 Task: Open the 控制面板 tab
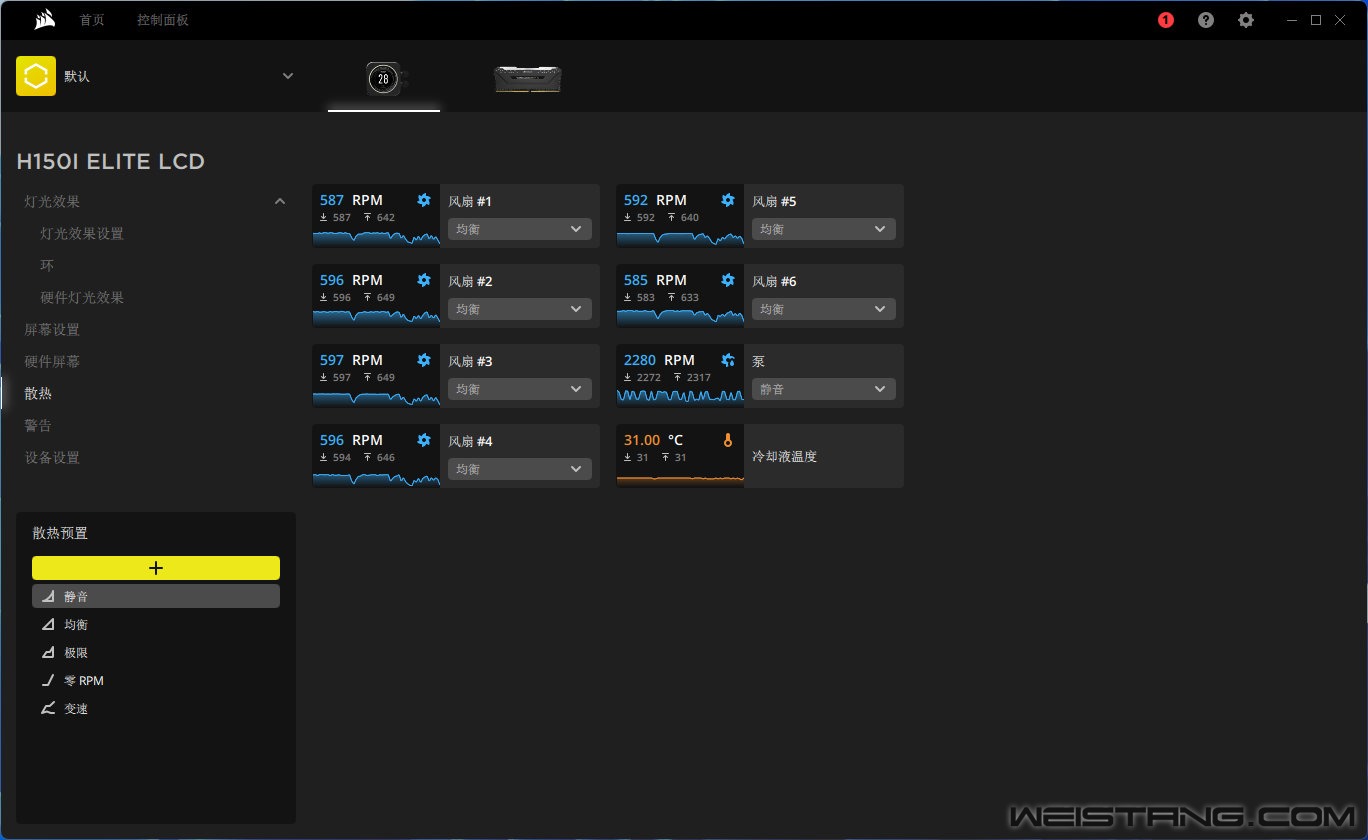163,20
